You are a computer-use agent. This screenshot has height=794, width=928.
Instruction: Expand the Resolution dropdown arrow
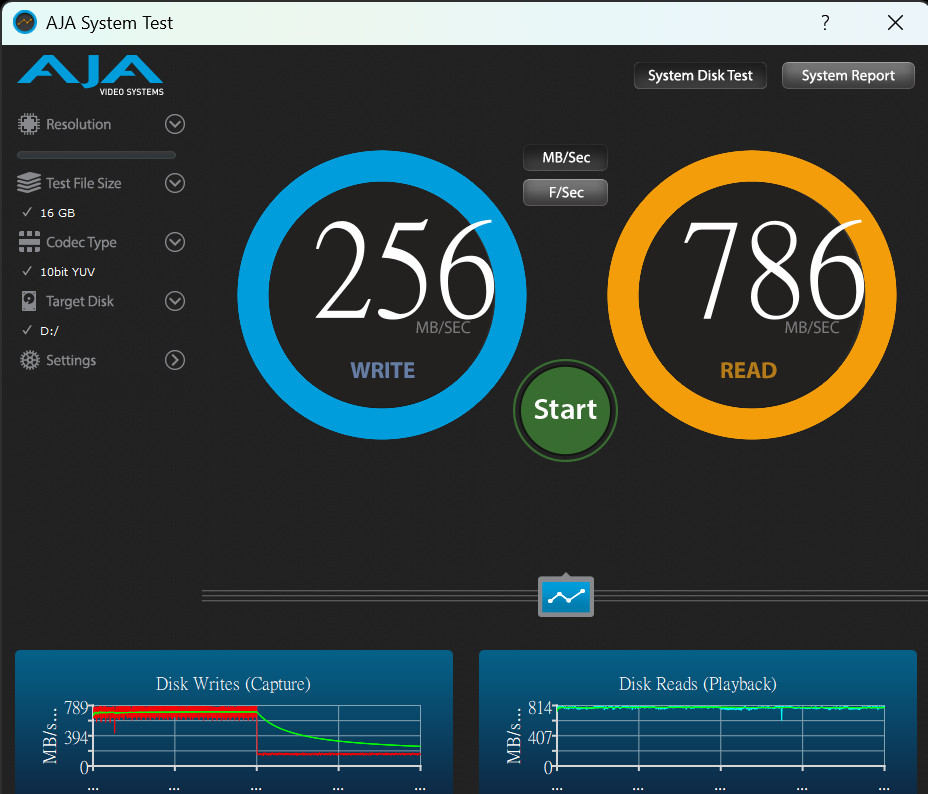175,124
